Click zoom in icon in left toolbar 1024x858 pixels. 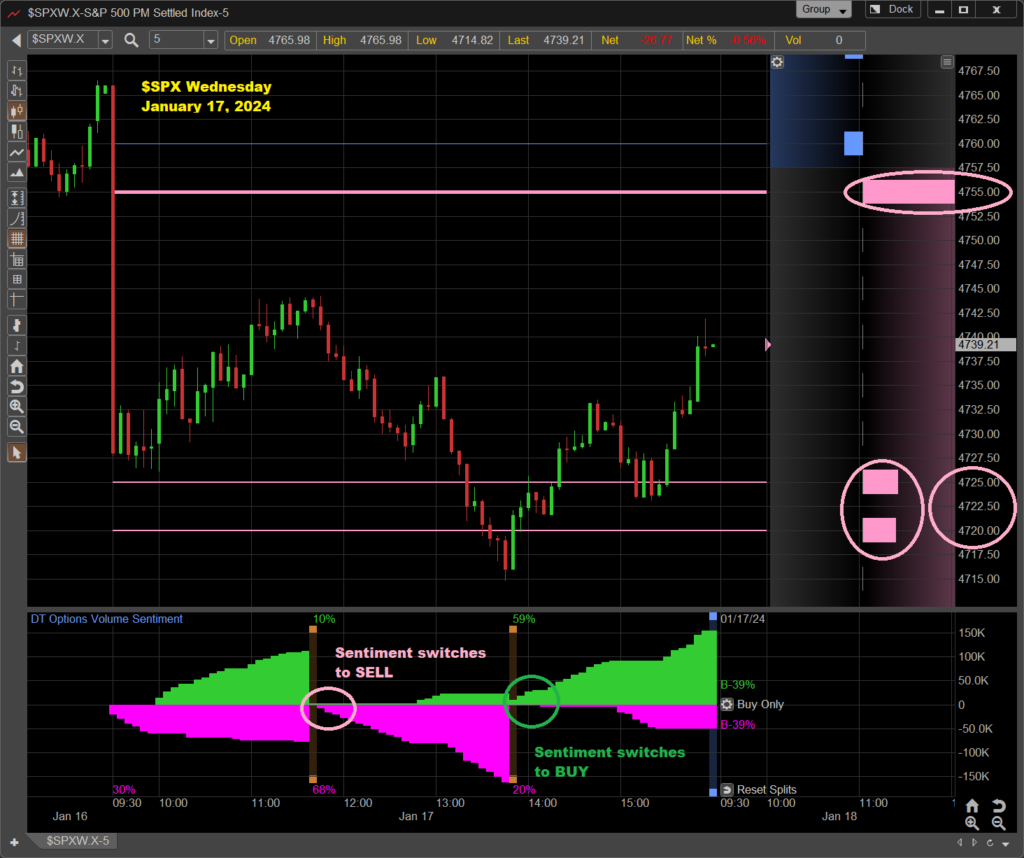(16, 406)
